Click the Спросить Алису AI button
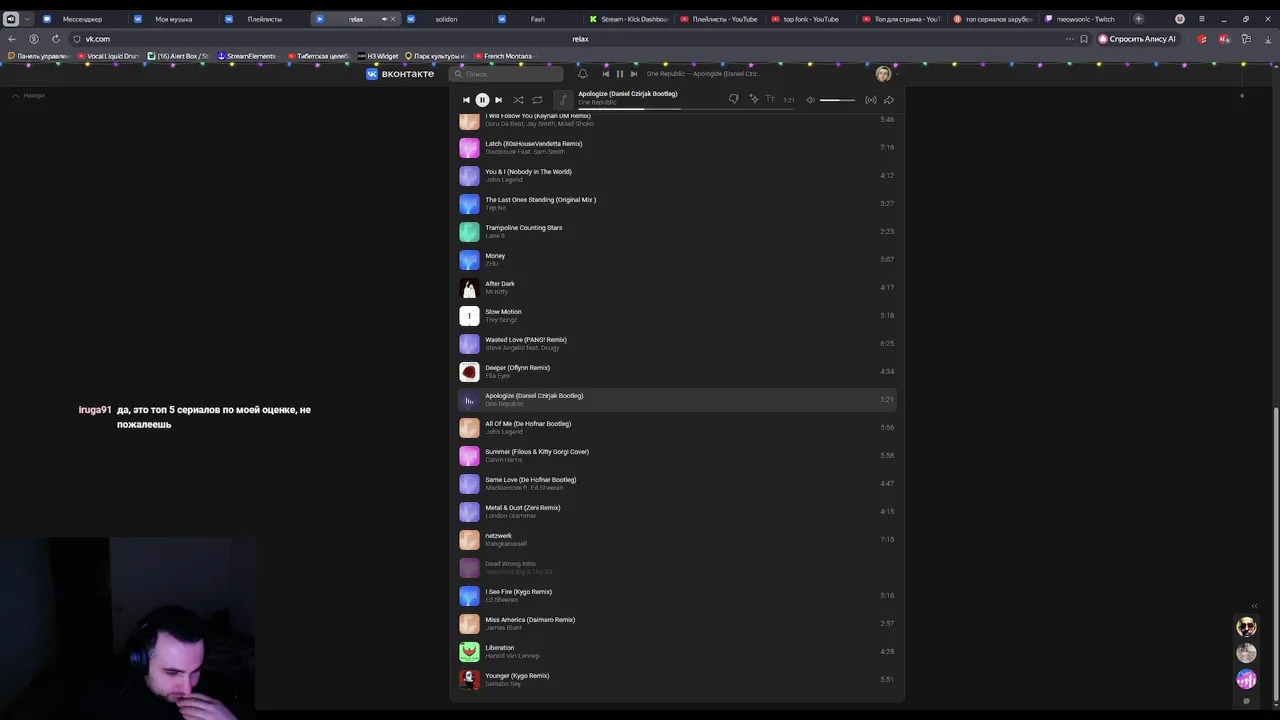Viewport: 1280px width, 720px height. [x=1137, y=39]
